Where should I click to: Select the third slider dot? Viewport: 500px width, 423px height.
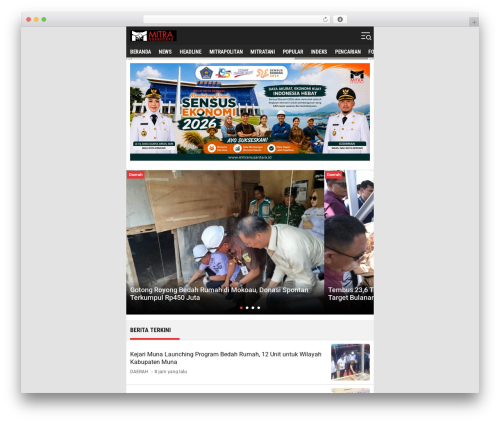[x=253, y=308]
